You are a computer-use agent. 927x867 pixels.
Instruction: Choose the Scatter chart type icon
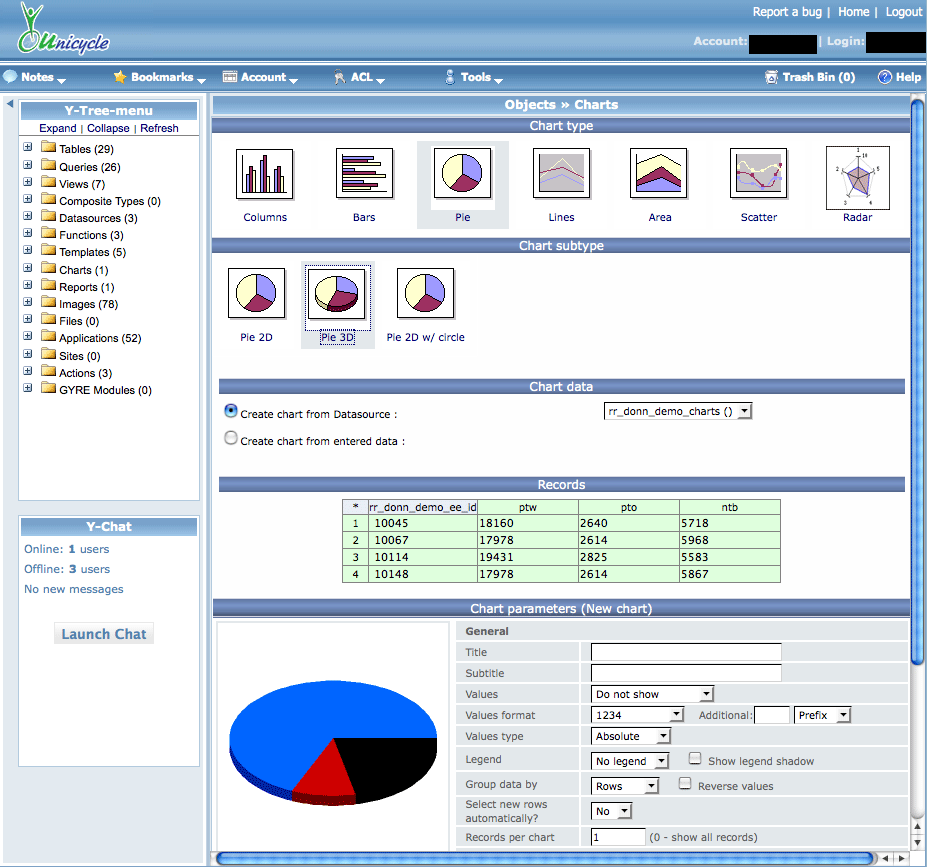tap(758, 174)
